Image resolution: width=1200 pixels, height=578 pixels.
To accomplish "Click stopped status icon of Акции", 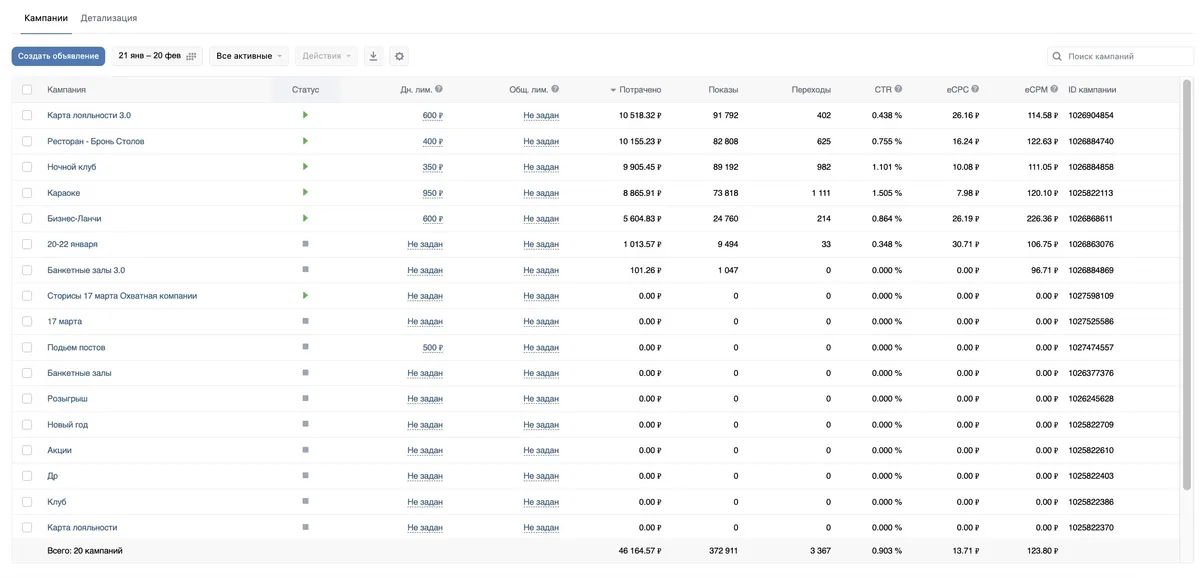I will coord(305,450).
